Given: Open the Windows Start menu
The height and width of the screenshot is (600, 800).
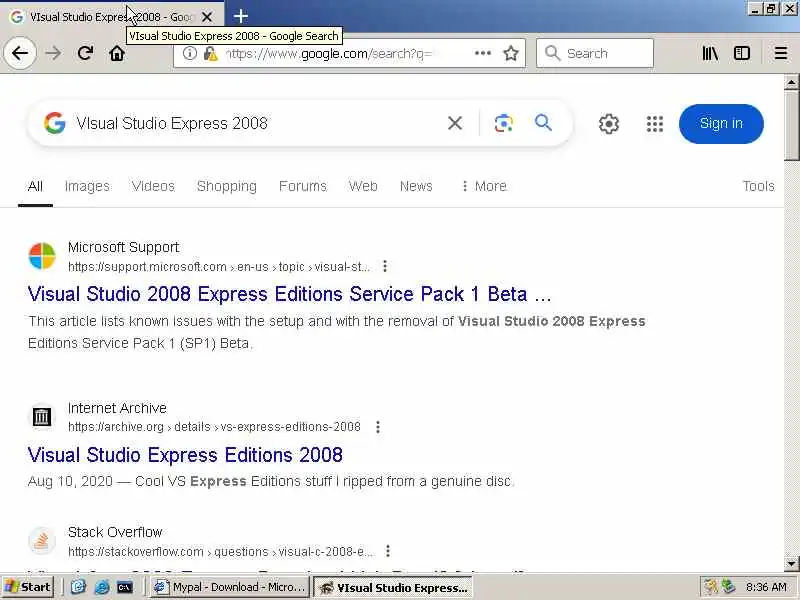Looking at the screenshot, I should (x=28, y=587).
